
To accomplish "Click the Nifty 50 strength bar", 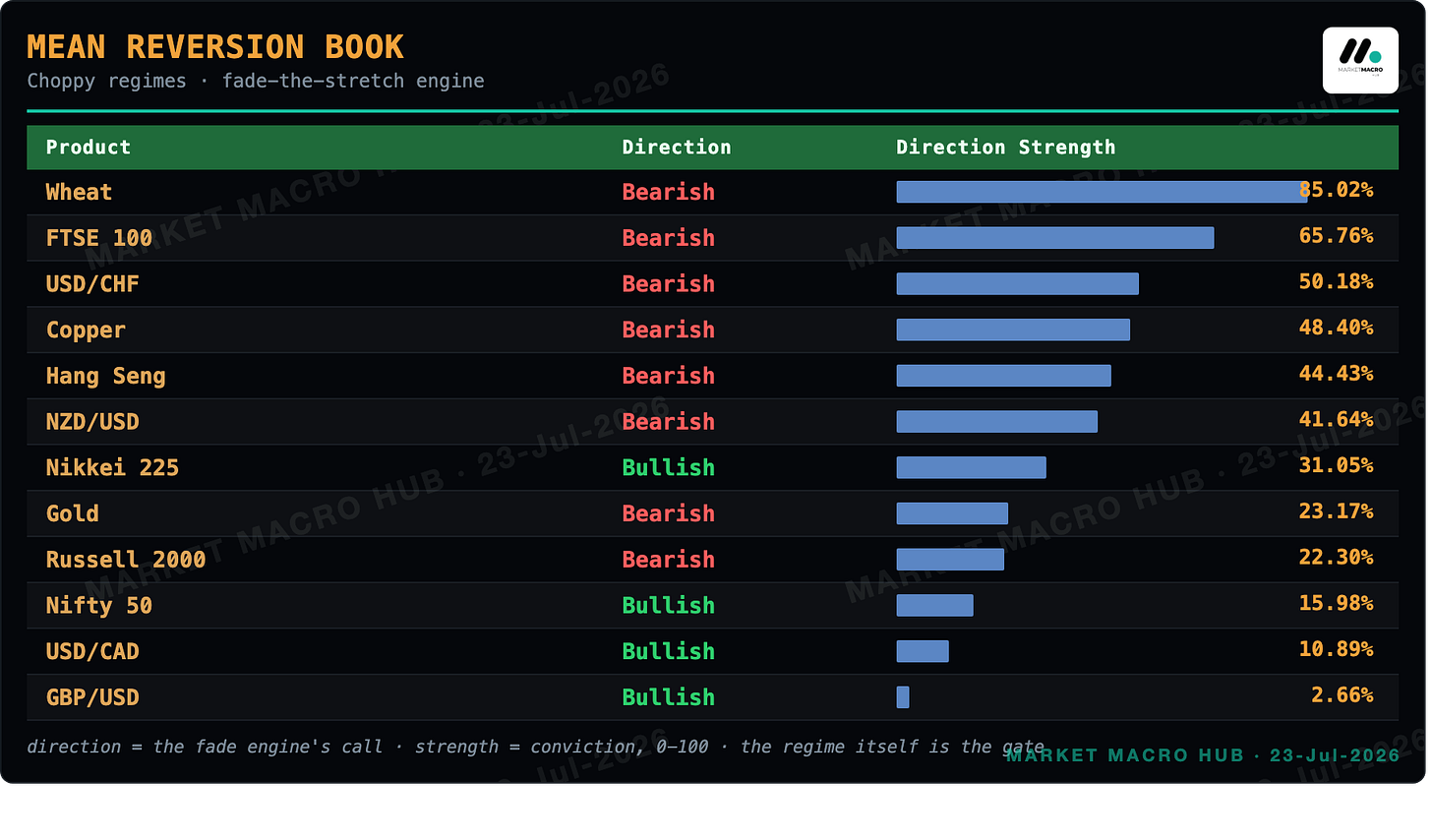I will tap(935, 605).
